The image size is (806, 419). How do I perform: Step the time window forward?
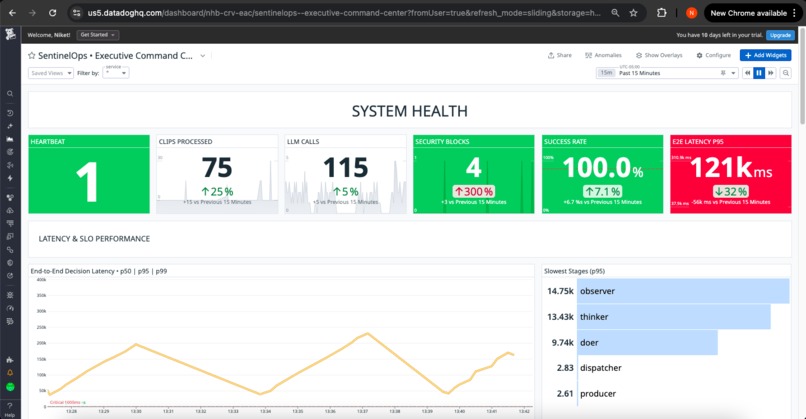pyautogui.click(x=771, y=73)
